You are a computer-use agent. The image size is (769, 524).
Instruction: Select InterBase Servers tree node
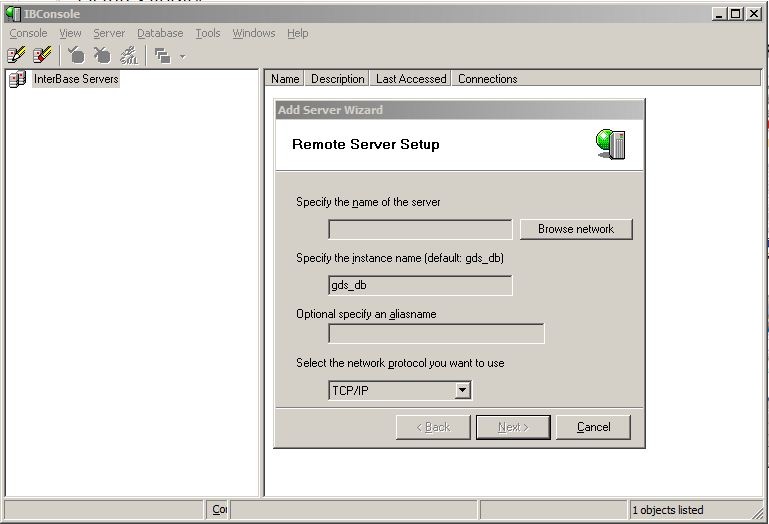pyautogui.click(x=76, y=79)
